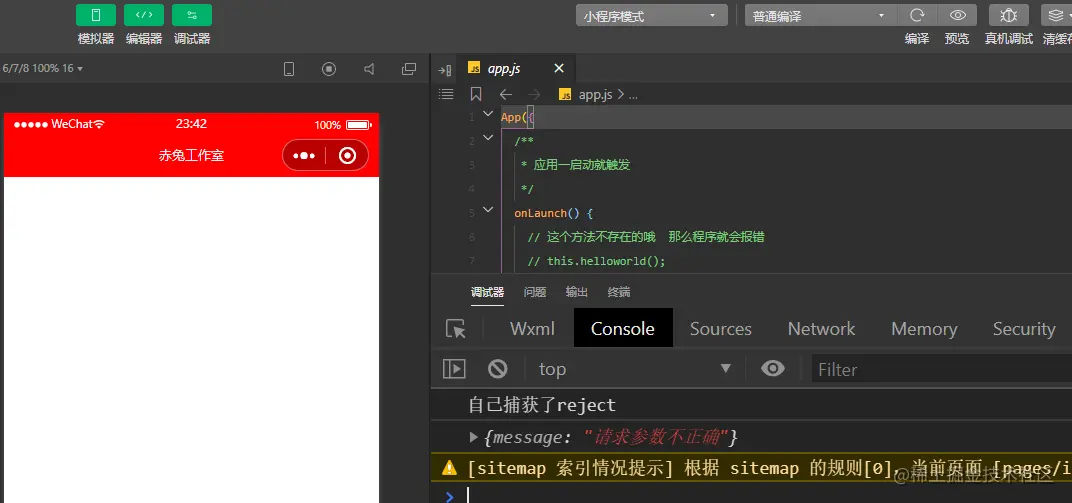Open the 小程序模式 mode dropdown
1072x503 pixels.
pyautogui.click(x=652, y=16)
